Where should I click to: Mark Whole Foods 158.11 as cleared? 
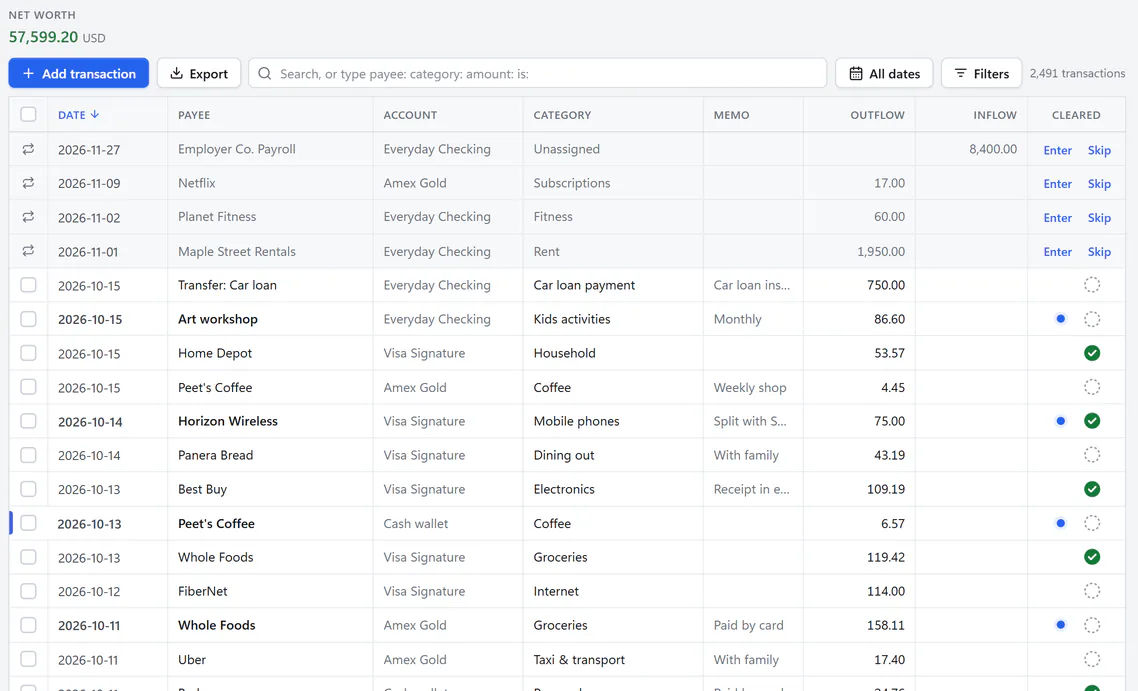pyautogui.click(x=1092, y=625)
